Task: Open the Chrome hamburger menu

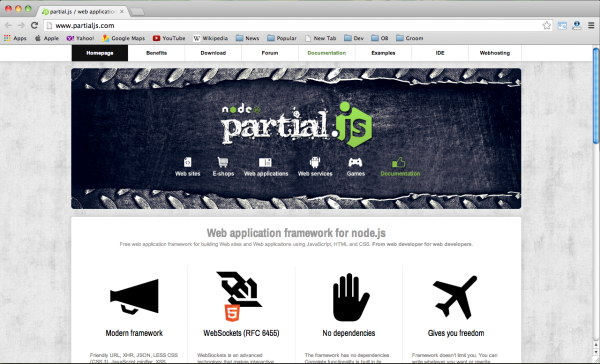Action: pyautogui.click(x=591, y=25)
